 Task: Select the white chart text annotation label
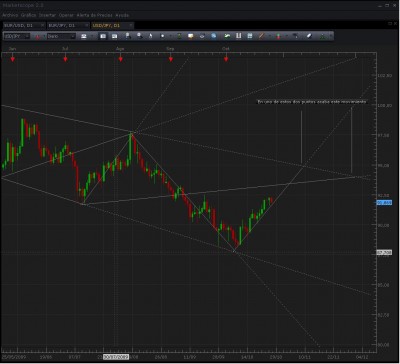[312, 102]
